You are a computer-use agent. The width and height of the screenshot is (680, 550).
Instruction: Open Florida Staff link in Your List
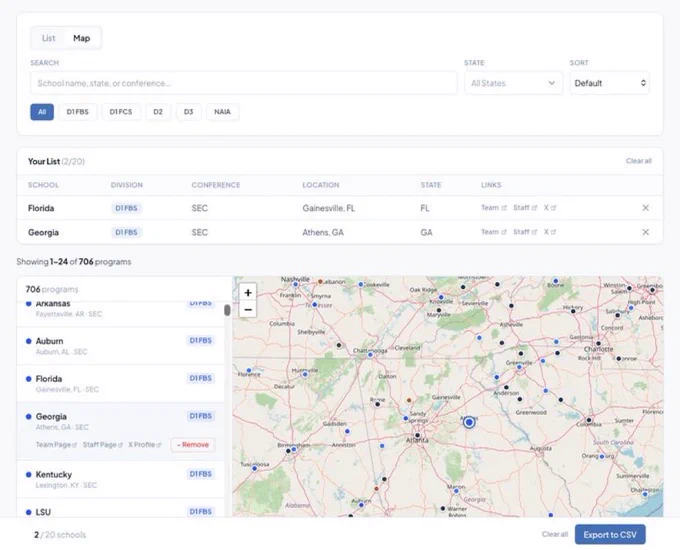coord(525,208)
